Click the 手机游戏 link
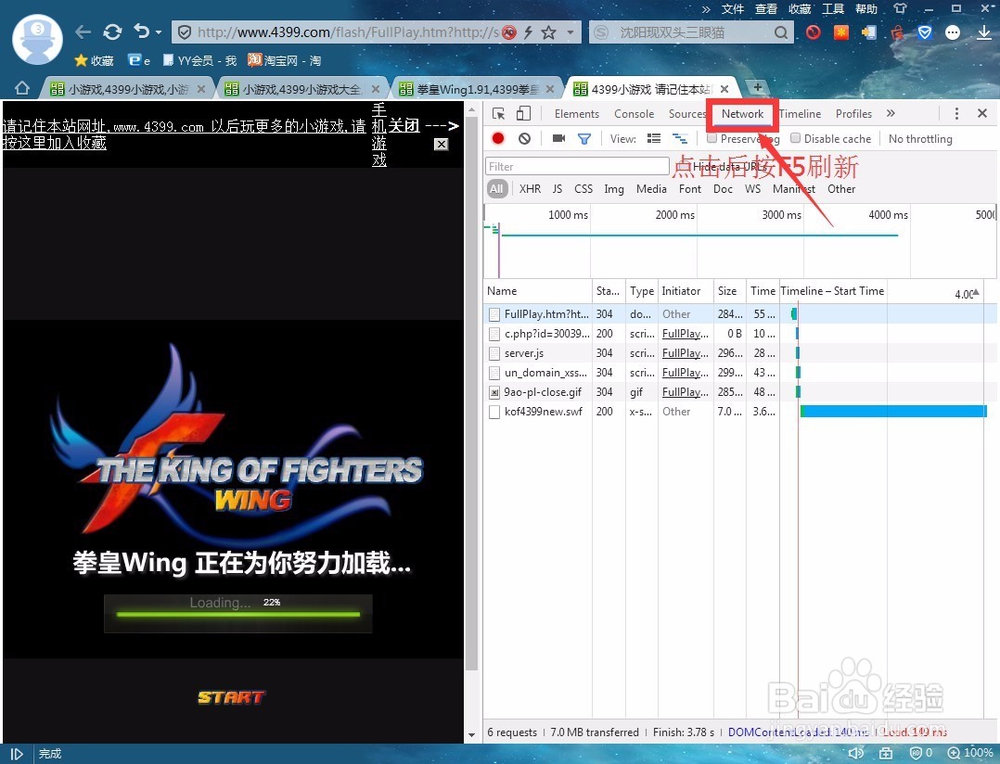This screenshot has width=1000, height=764. click(379, 135)
